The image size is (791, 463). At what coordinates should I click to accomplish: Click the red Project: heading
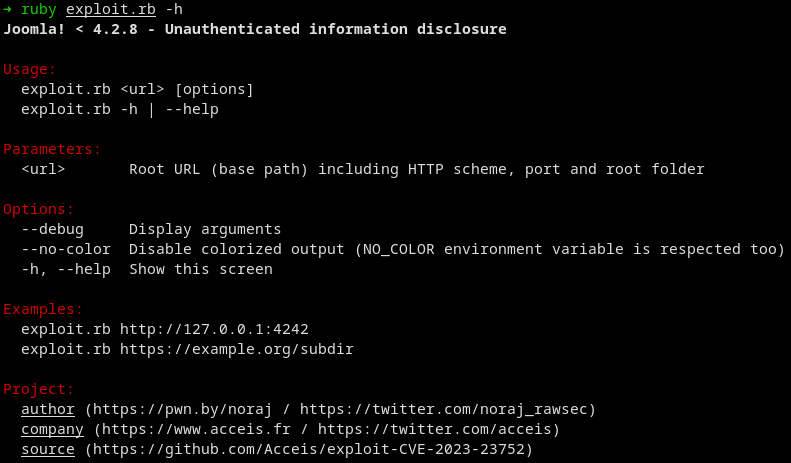(38, 389)
